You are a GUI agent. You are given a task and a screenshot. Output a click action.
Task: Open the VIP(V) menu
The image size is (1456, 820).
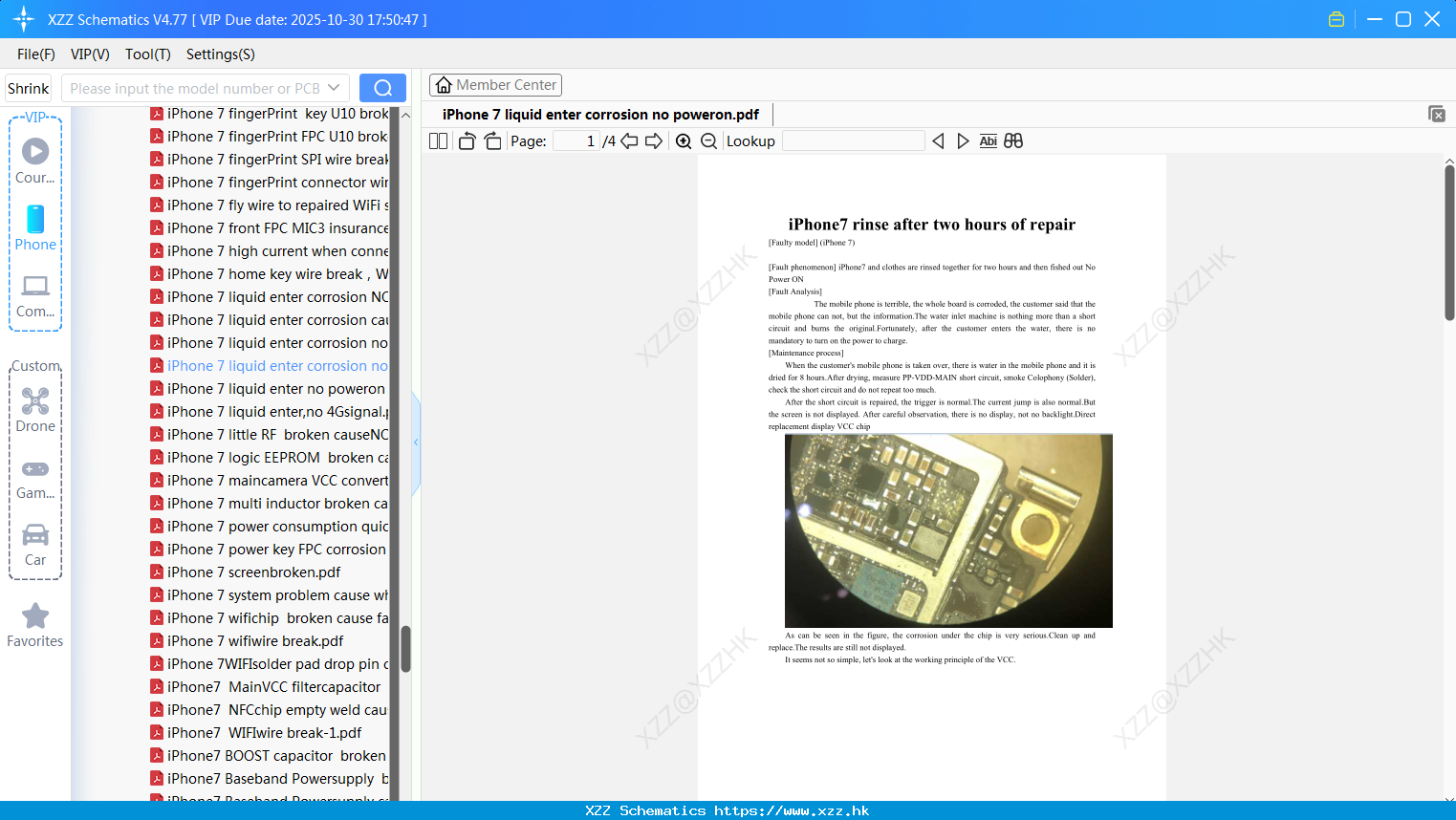pos(90,54)
